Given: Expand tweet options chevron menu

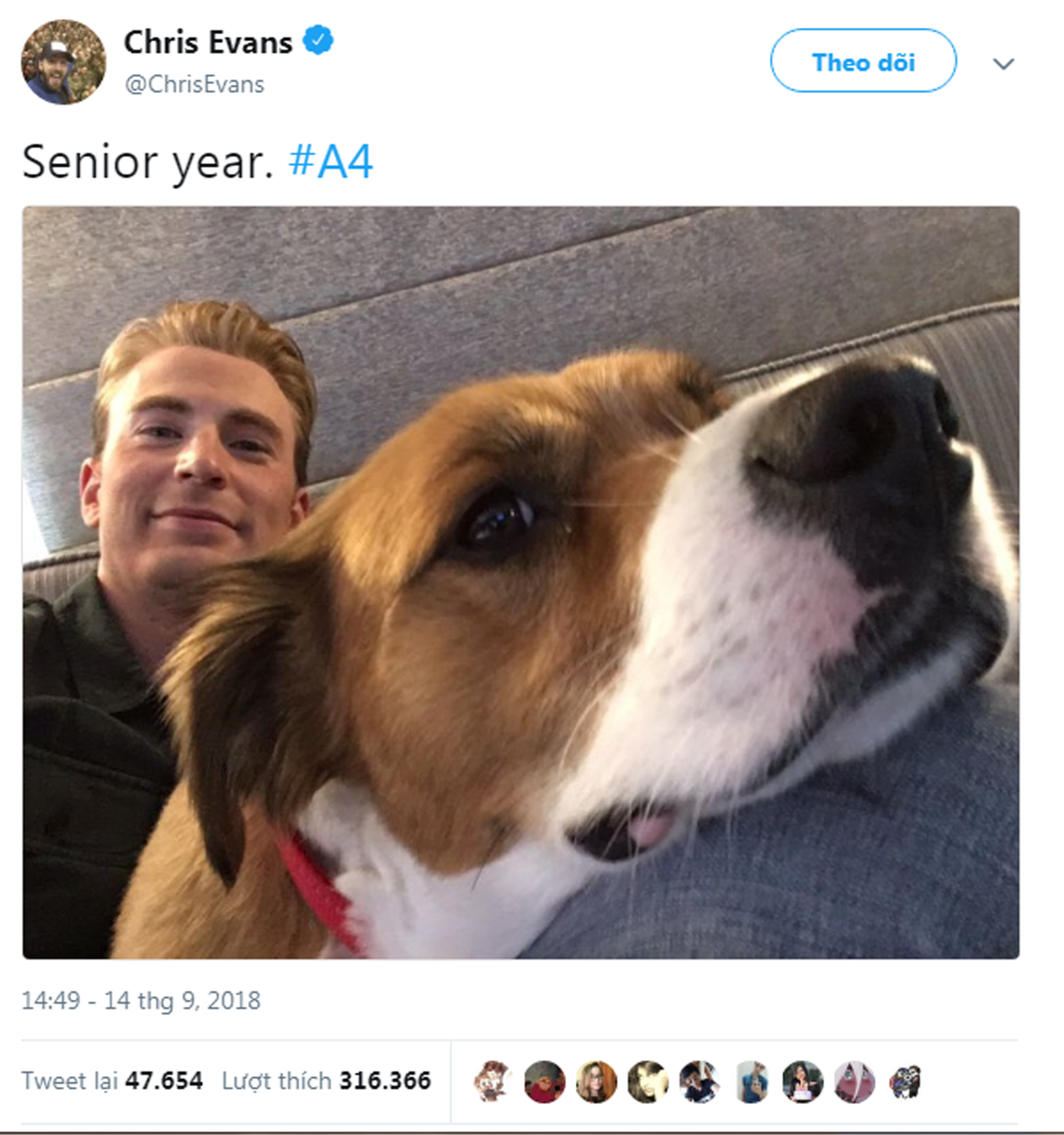Looking at the screenshot, I should tap(1003, 63).
